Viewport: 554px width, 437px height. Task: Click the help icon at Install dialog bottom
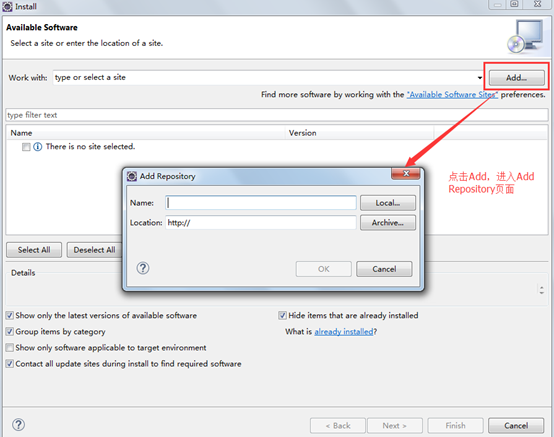pos(18,425)
